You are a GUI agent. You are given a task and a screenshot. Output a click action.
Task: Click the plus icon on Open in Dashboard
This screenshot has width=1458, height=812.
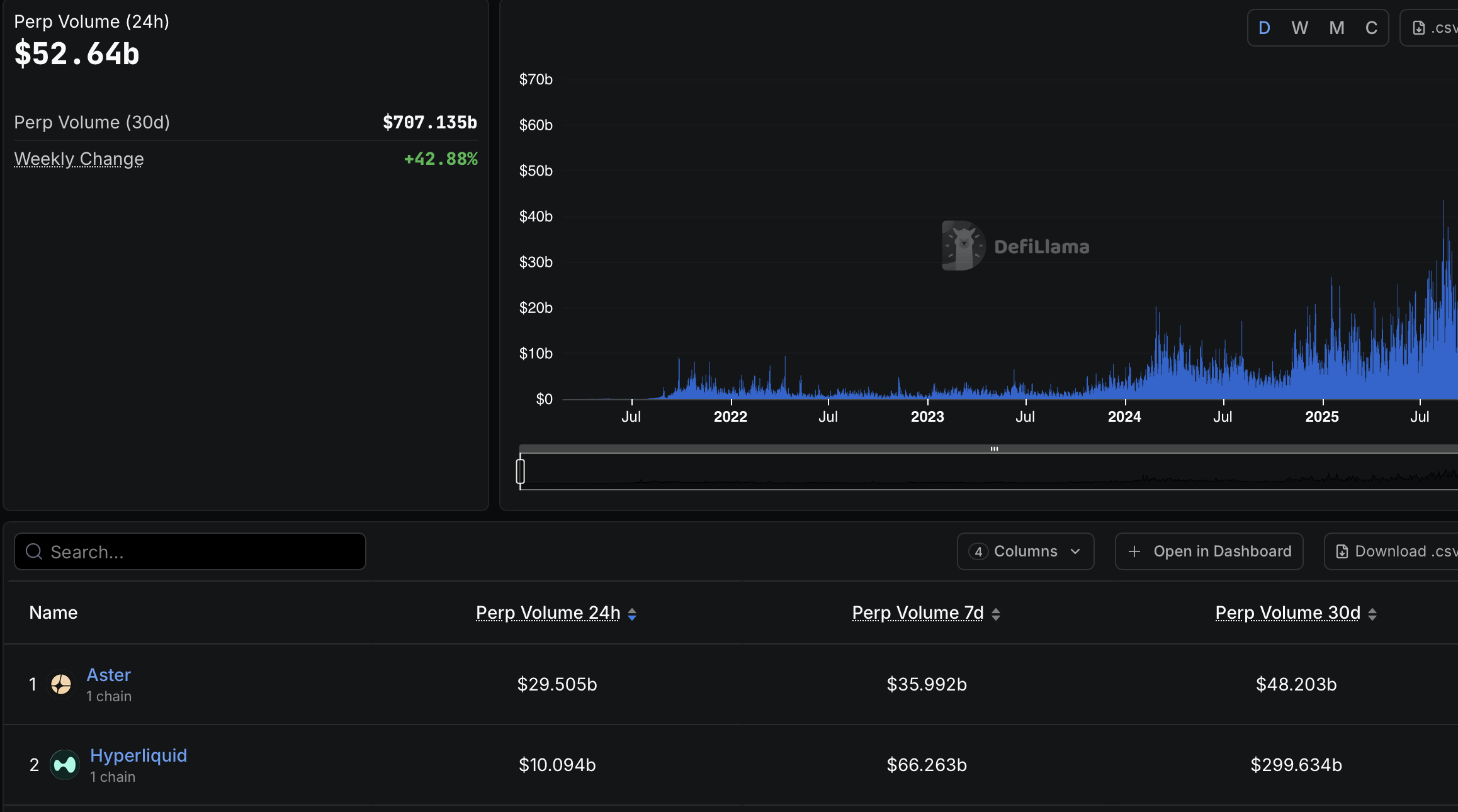coord(1134,552)
